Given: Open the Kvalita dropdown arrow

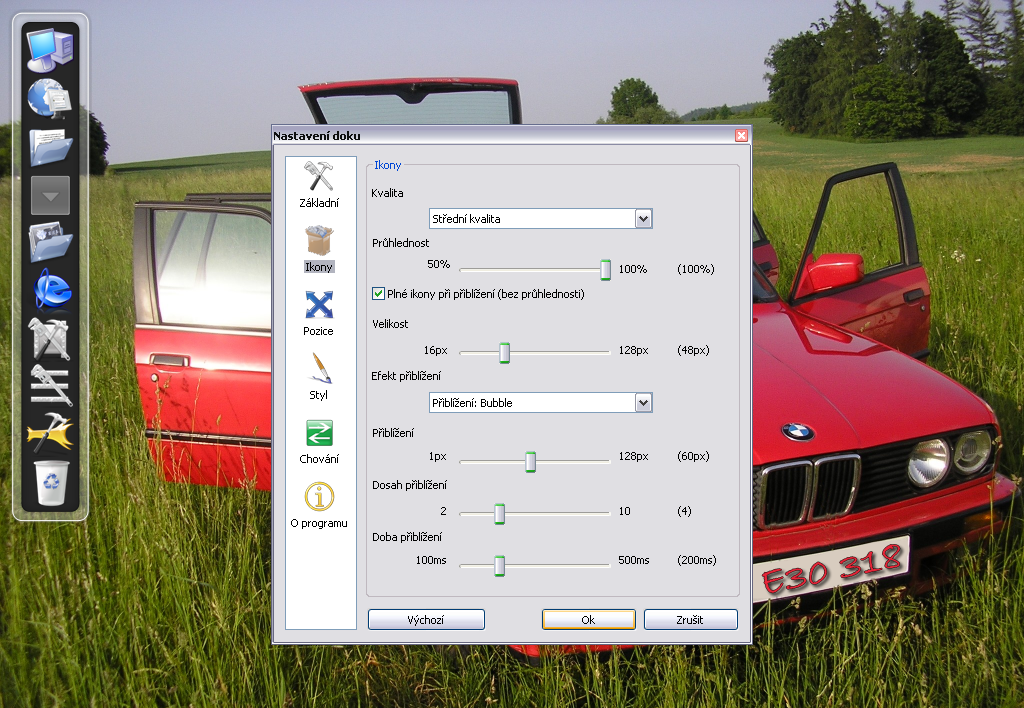Looking at the screenshot, I should pyautogui.click(x=643, y=219).
